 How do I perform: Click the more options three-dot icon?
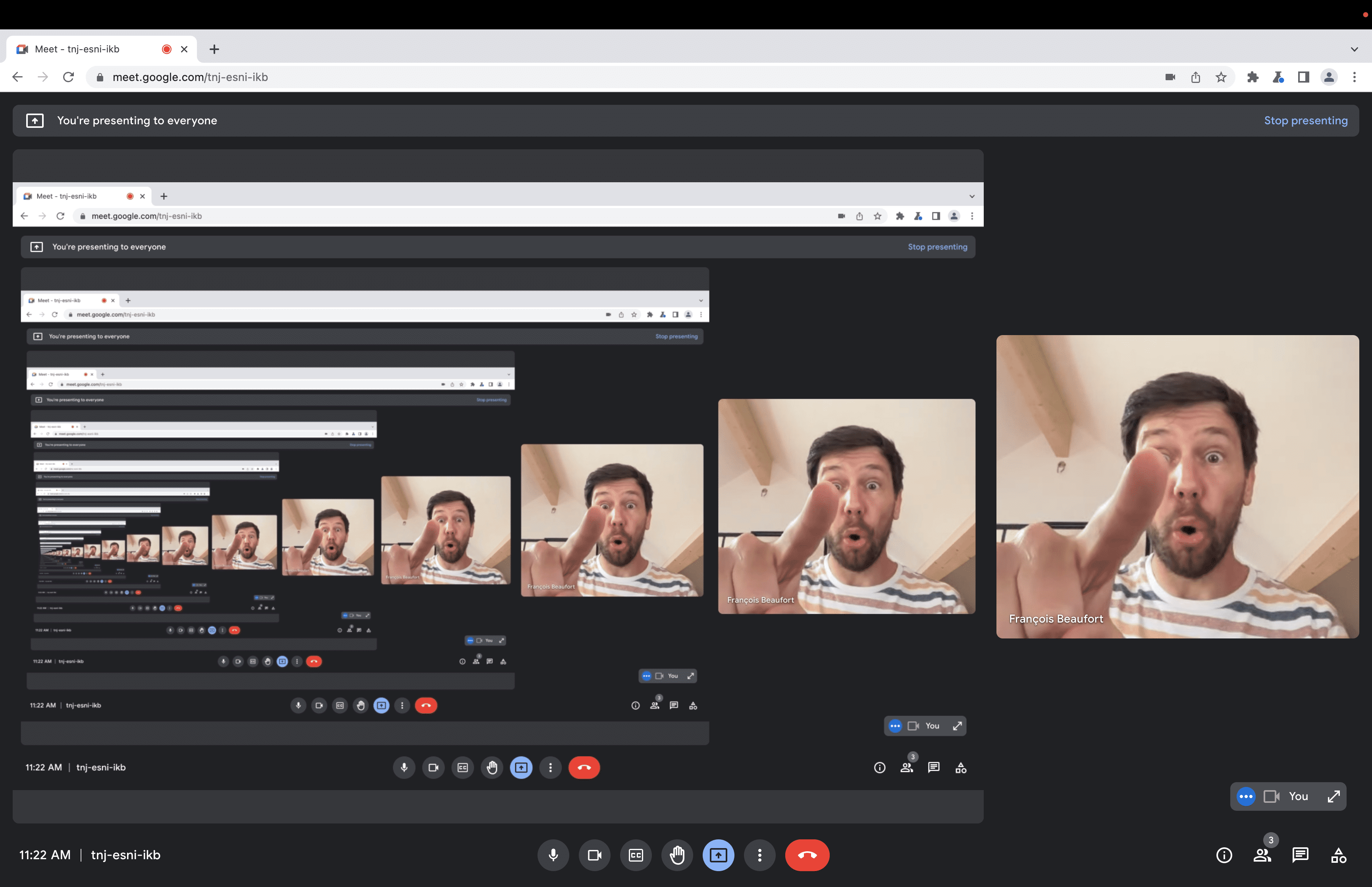click(x=759, y=855)
